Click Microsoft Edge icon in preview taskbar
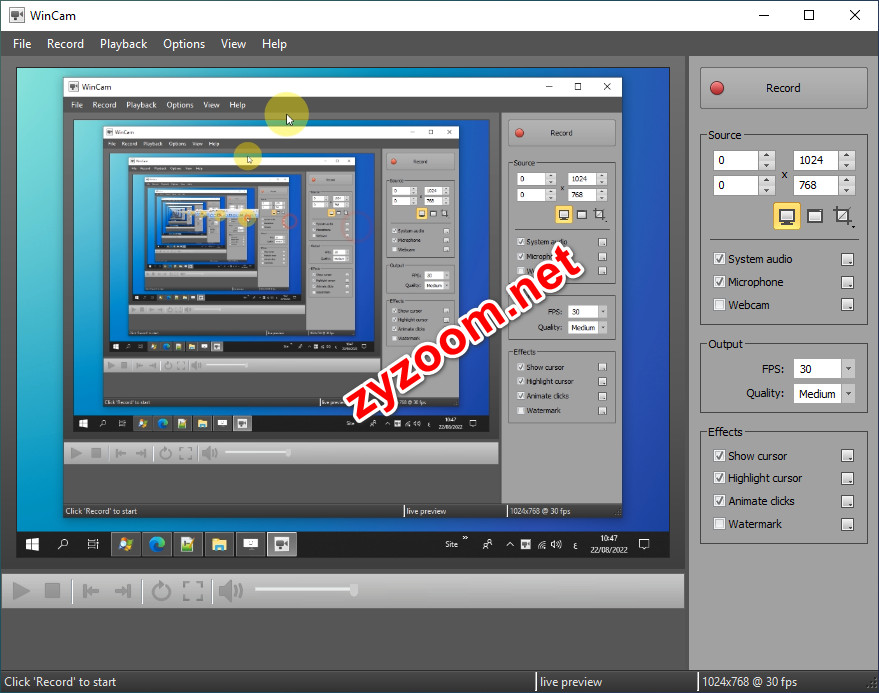Screen dimensions: 879x693 (x=157, y=544)
